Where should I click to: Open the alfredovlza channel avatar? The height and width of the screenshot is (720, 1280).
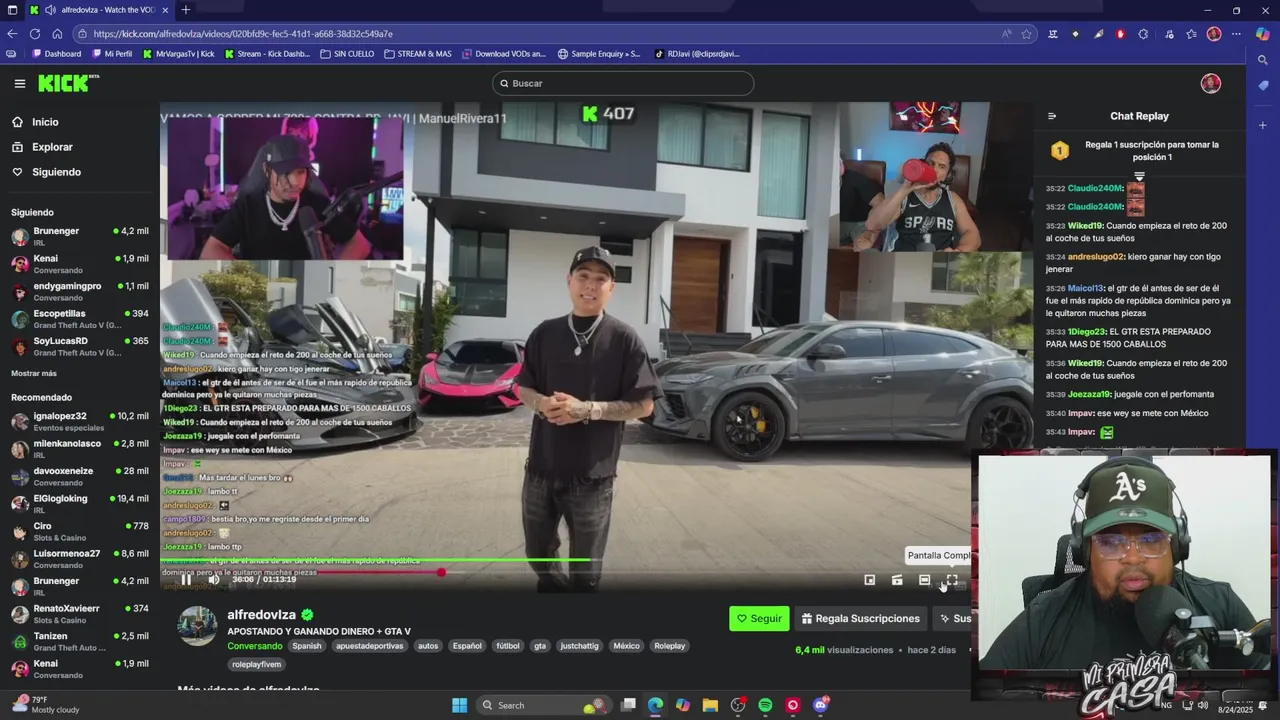pos(198,626)
